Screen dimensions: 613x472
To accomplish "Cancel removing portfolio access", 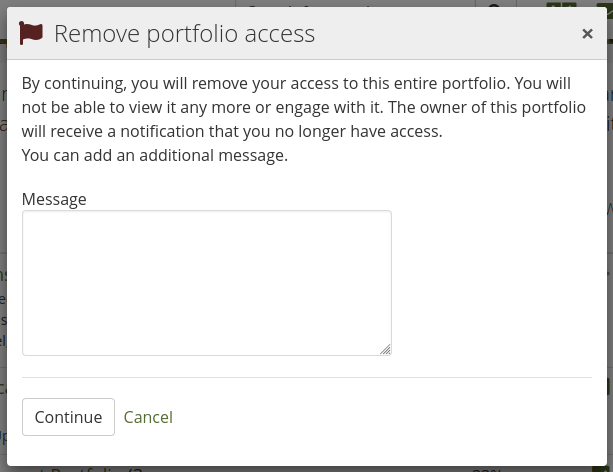I will pyautogui.click(x=148, y=417).
